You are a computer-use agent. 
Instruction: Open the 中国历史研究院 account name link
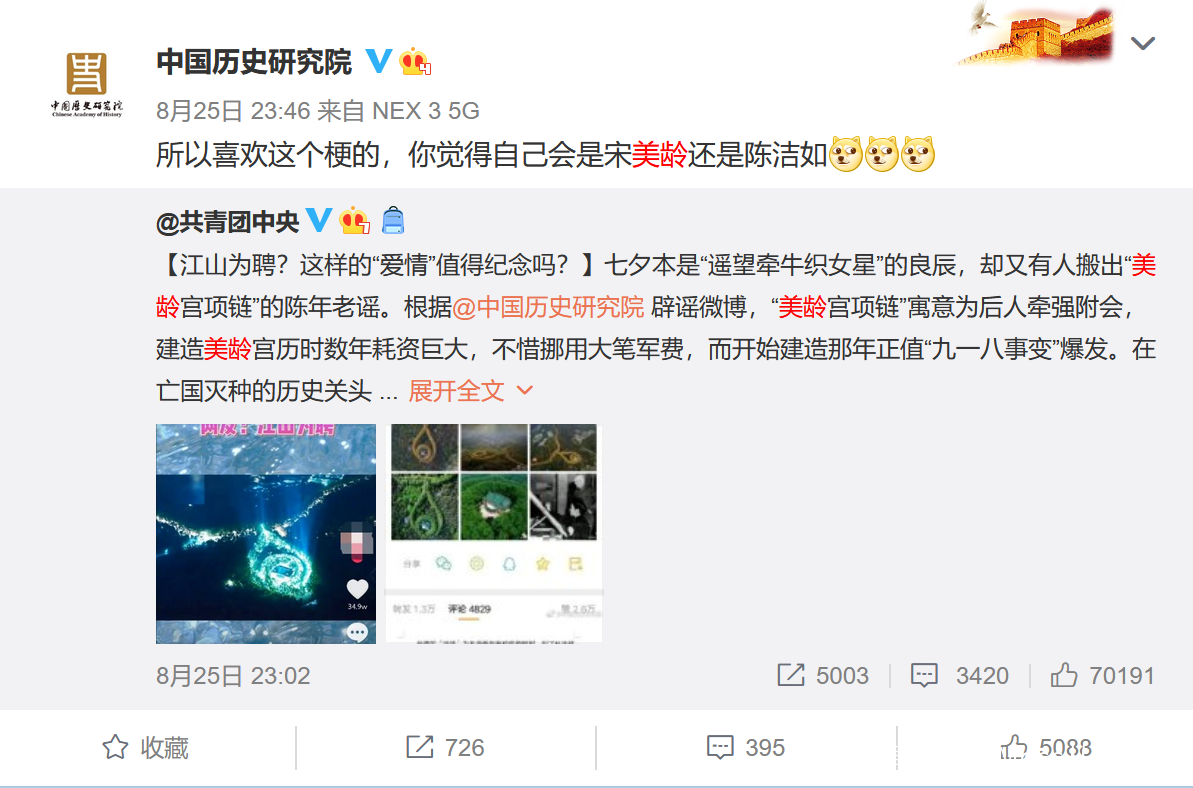coord(254,62)
